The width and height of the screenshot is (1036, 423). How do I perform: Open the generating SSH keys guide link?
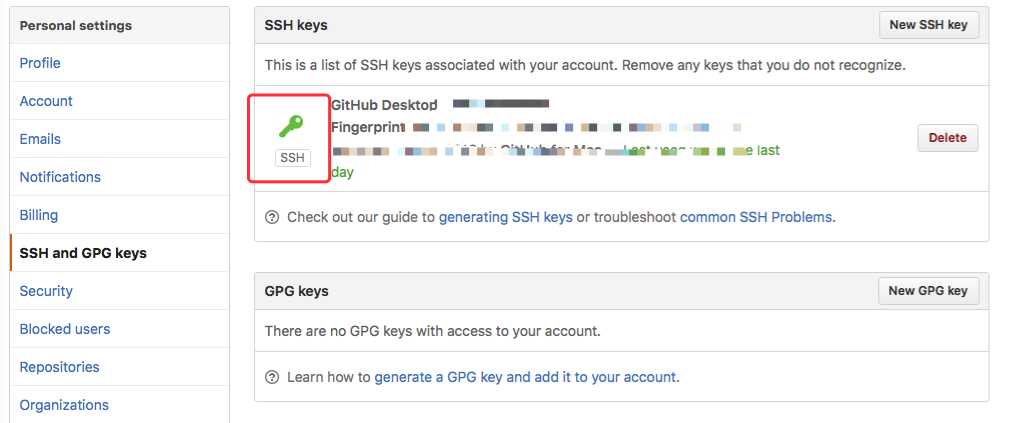505,217
